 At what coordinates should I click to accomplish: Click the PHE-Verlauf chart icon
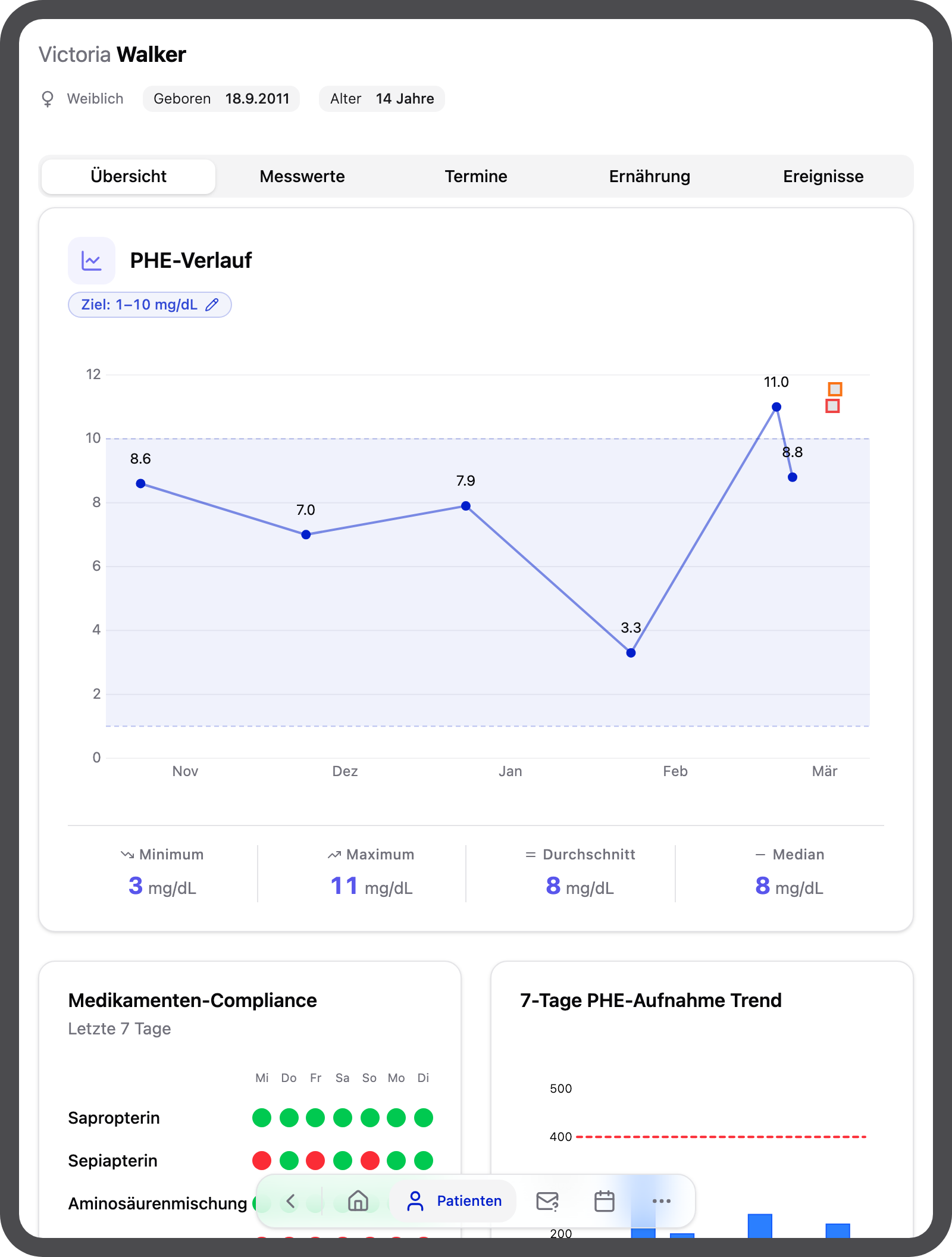pyautogui.click(x=92, y=261)
